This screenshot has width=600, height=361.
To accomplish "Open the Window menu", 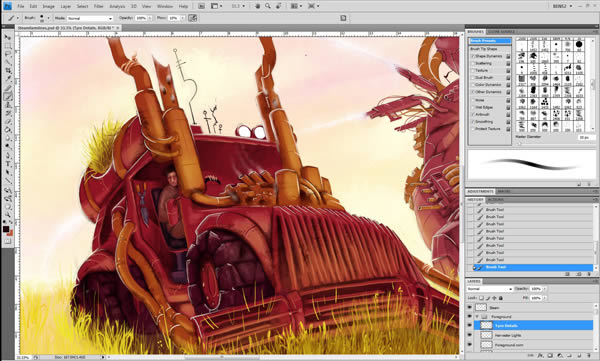I will tap(165, 7).
